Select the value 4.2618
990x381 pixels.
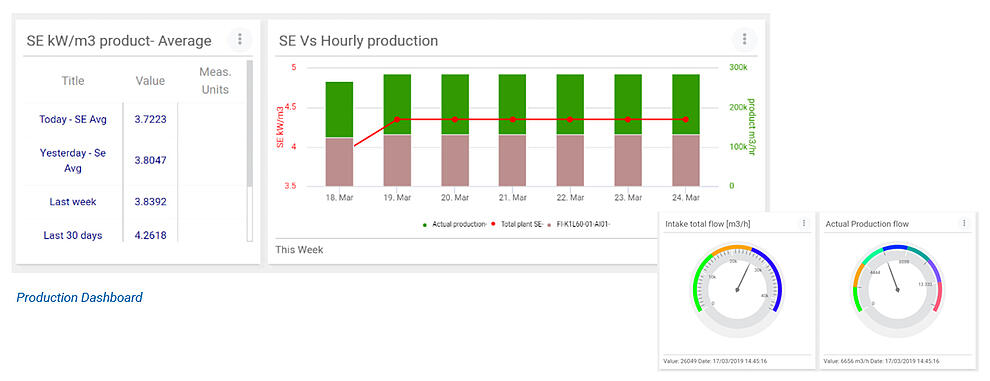pyautogui.click(x=150, y=235)
